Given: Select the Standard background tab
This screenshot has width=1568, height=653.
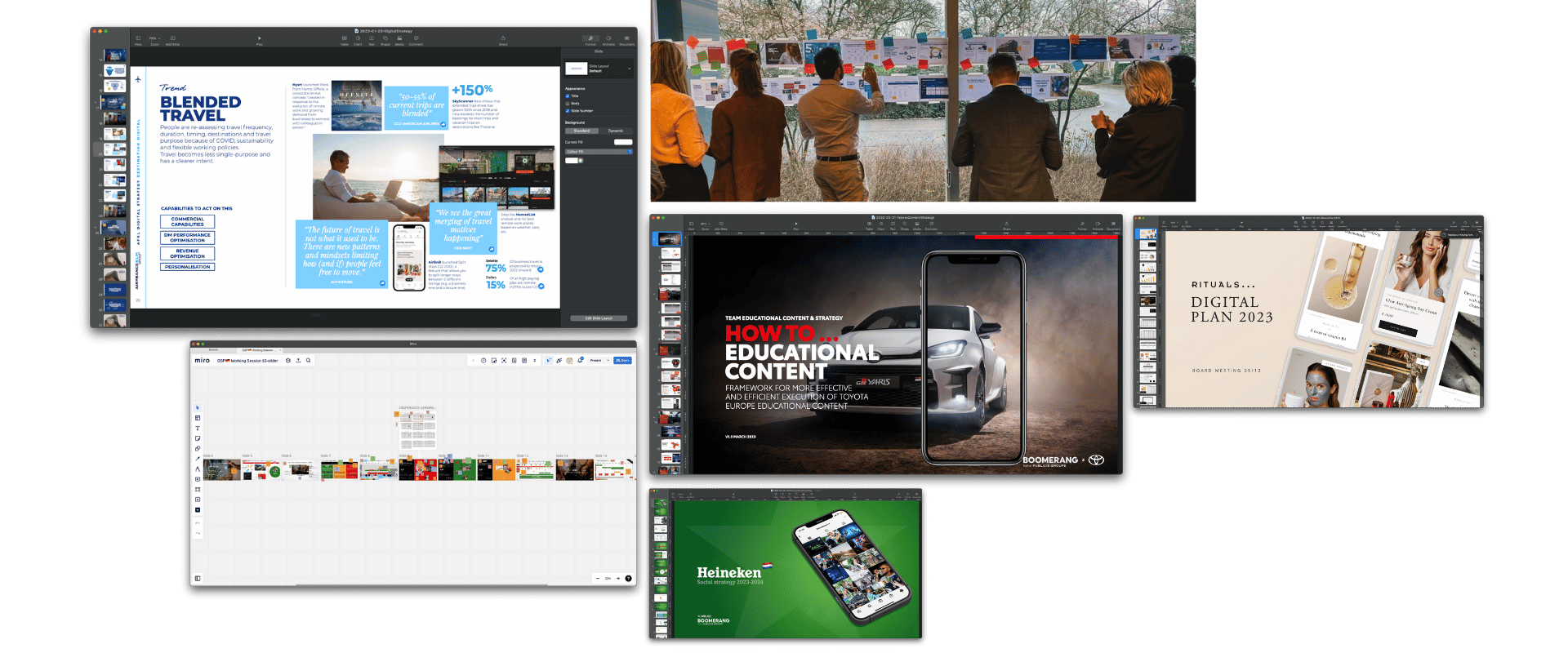Looking at the screenshot, I should (581, 131).
